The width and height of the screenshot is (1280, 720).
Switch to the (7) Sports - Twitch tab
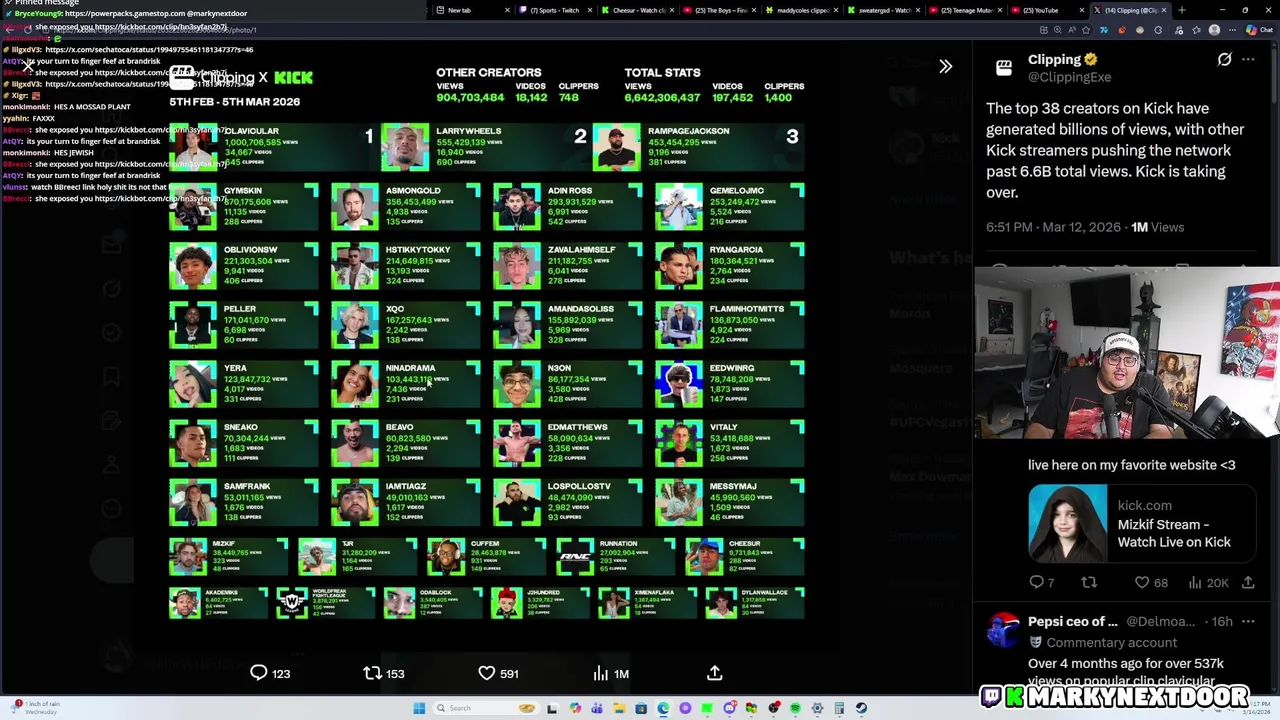click(x=554, y=10)
